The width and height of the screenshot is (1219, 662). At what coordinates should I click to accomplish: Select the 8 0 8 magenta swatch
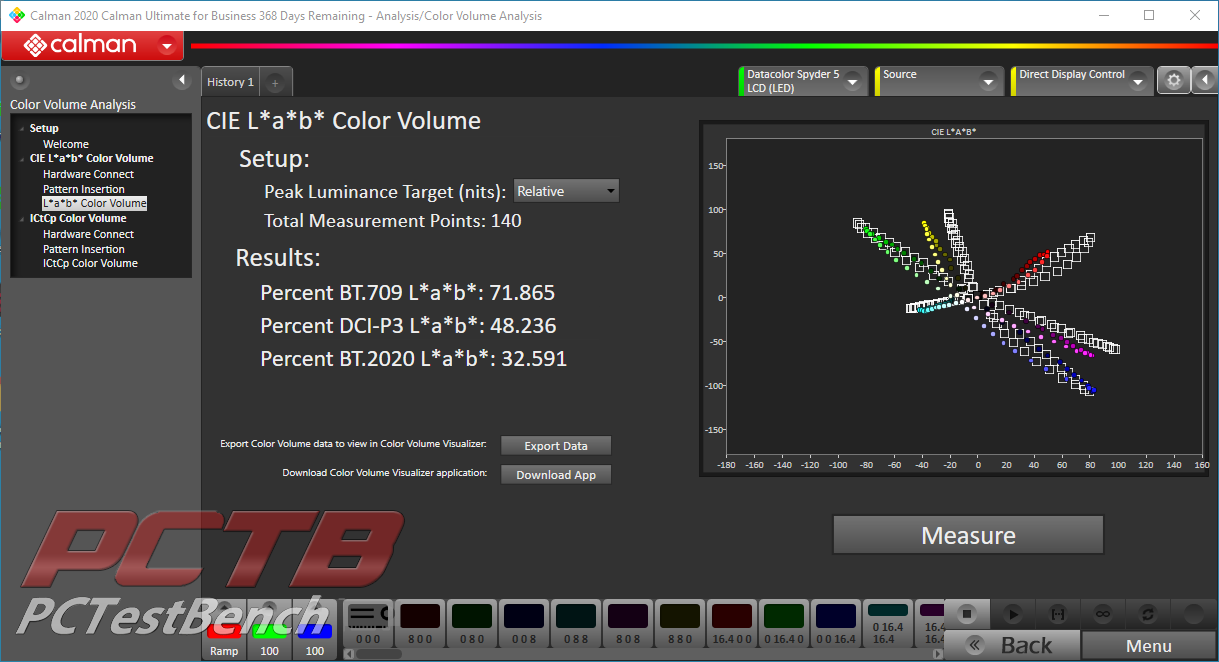[627, 624]
